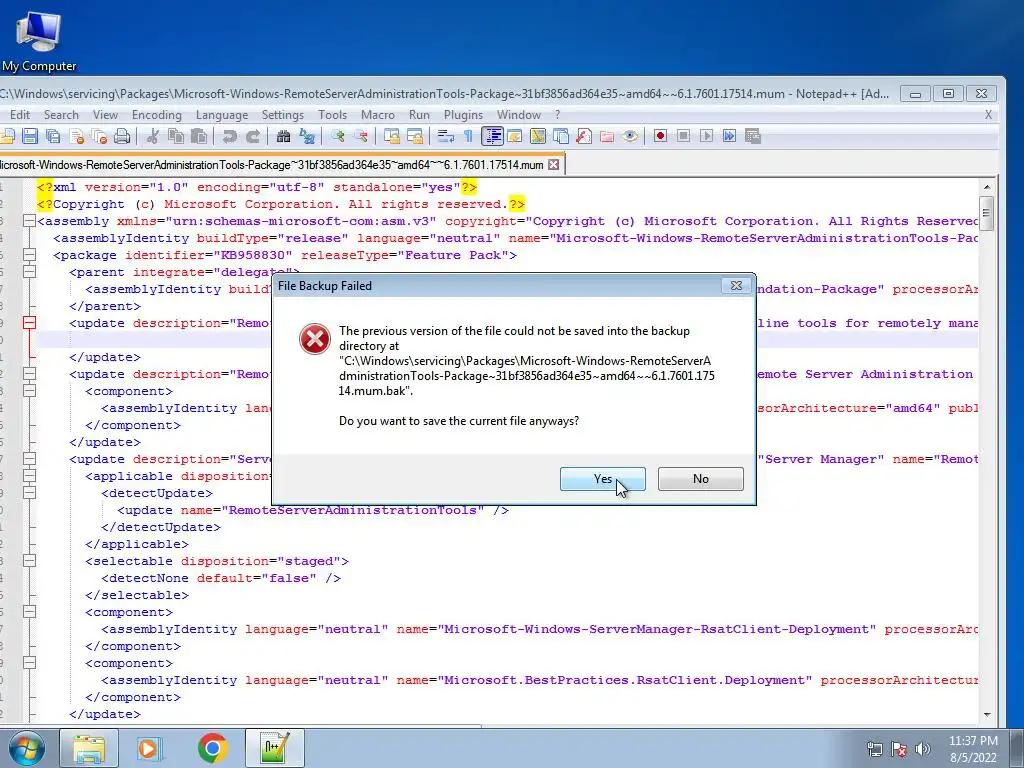Image resolution: width=1024 pixels, height=768 pixels.
Task: Click the Save All toolbar icon
Action: [x=53, y=136]
